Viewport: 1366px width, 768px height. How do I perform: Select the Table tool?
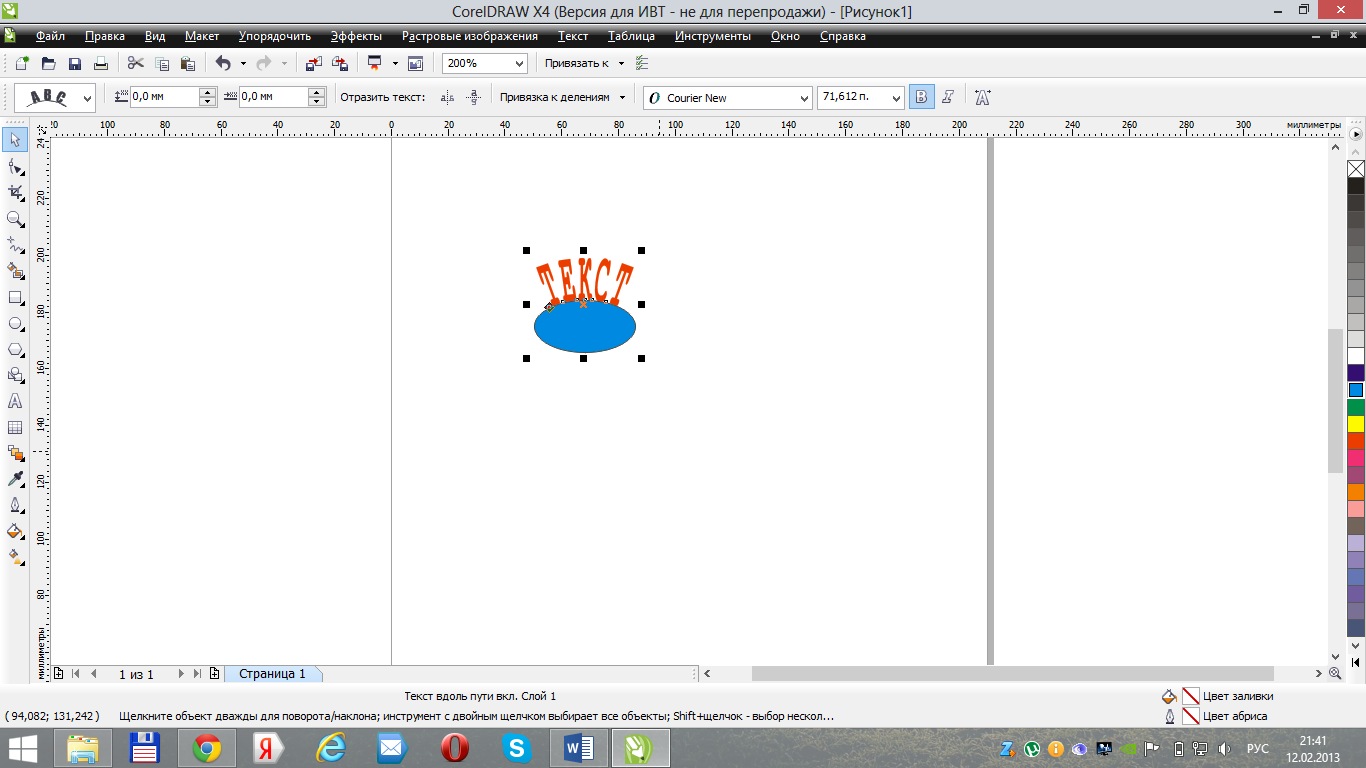(15, 428)
